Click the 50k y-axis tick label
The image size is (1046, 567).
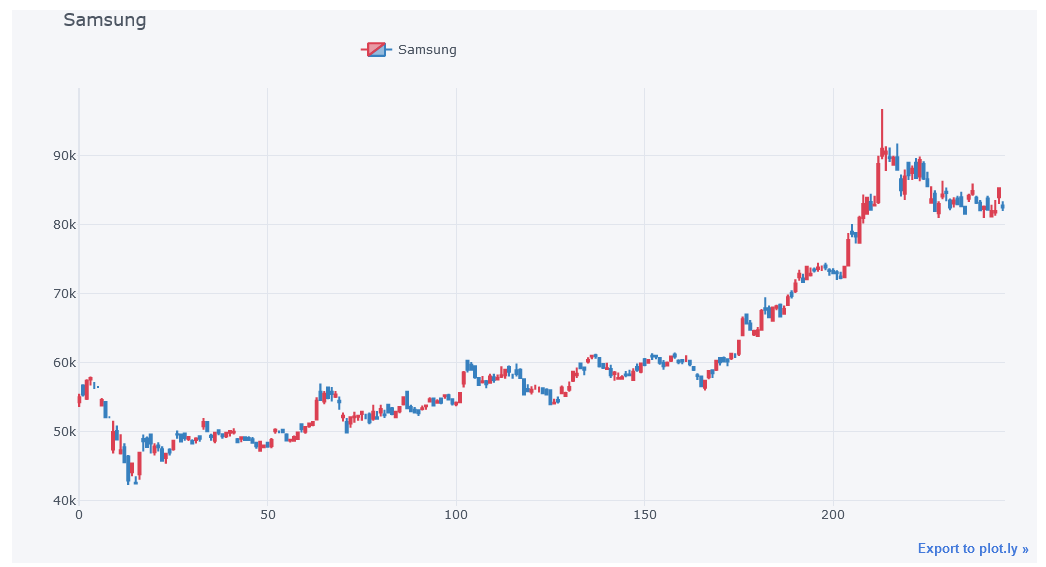tap(65, 432)
